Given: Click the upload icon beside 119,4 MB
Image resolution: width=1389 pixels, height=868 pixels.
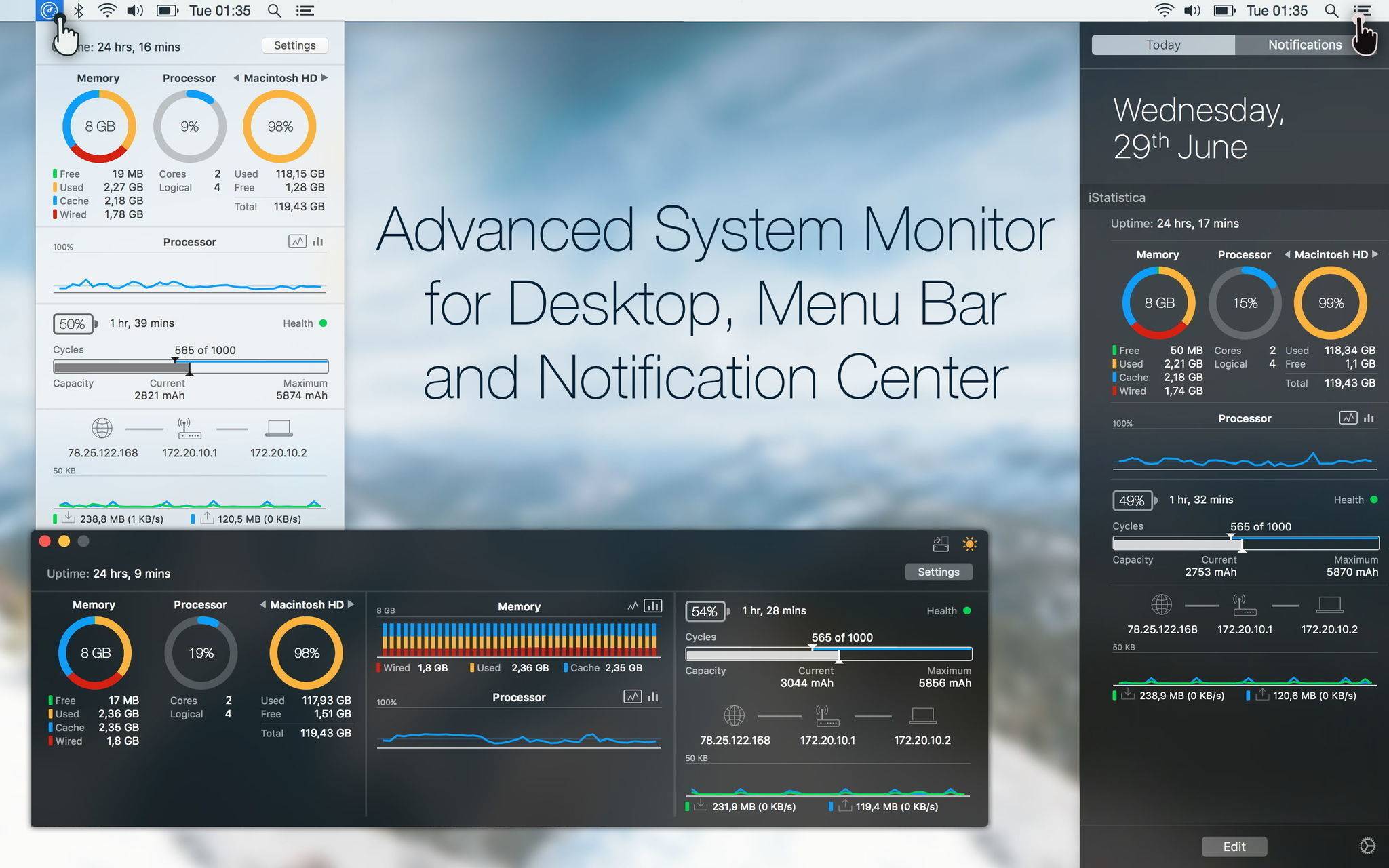Looking at the screenshot, I should pyautogui.click(x=844, y=806).
